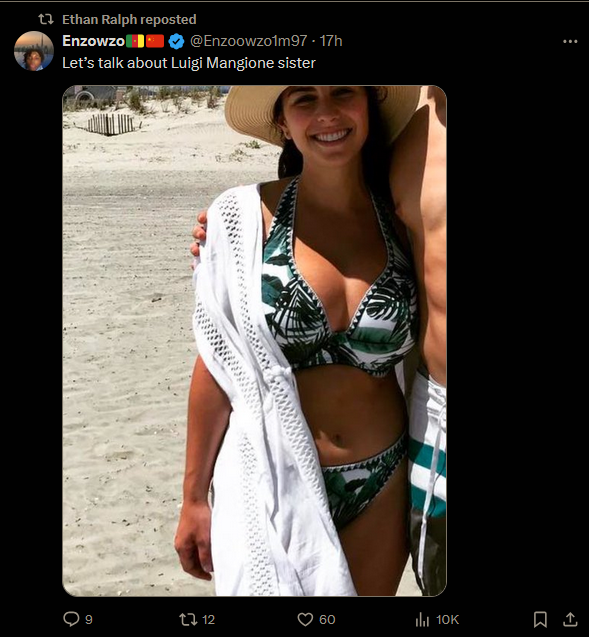589x637 pixels.
Task: Open the Enzowzo profile avatar picture
Action: 34,51
